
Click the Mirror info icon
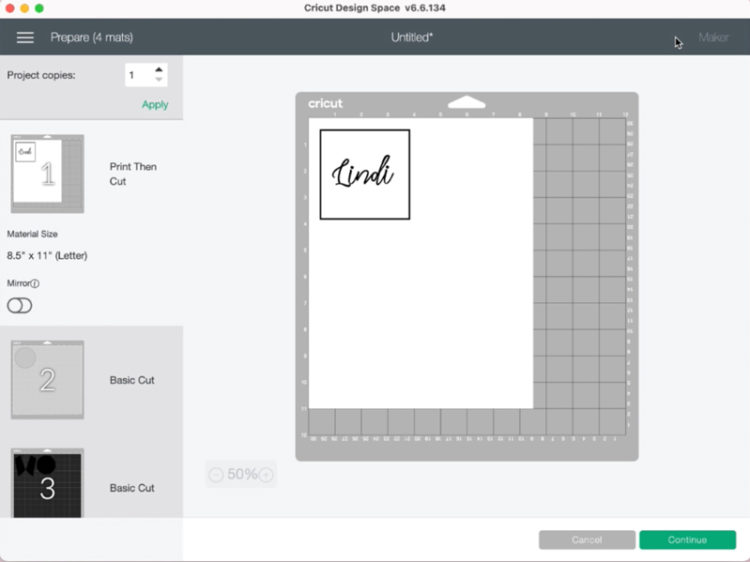35,284
